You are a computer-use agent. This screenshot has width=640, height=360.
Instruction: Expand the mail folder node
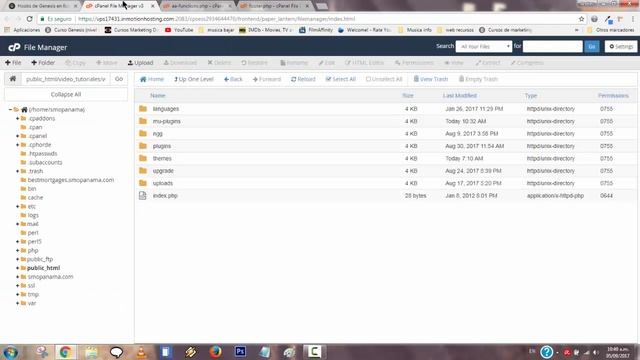tap(18, 224)
